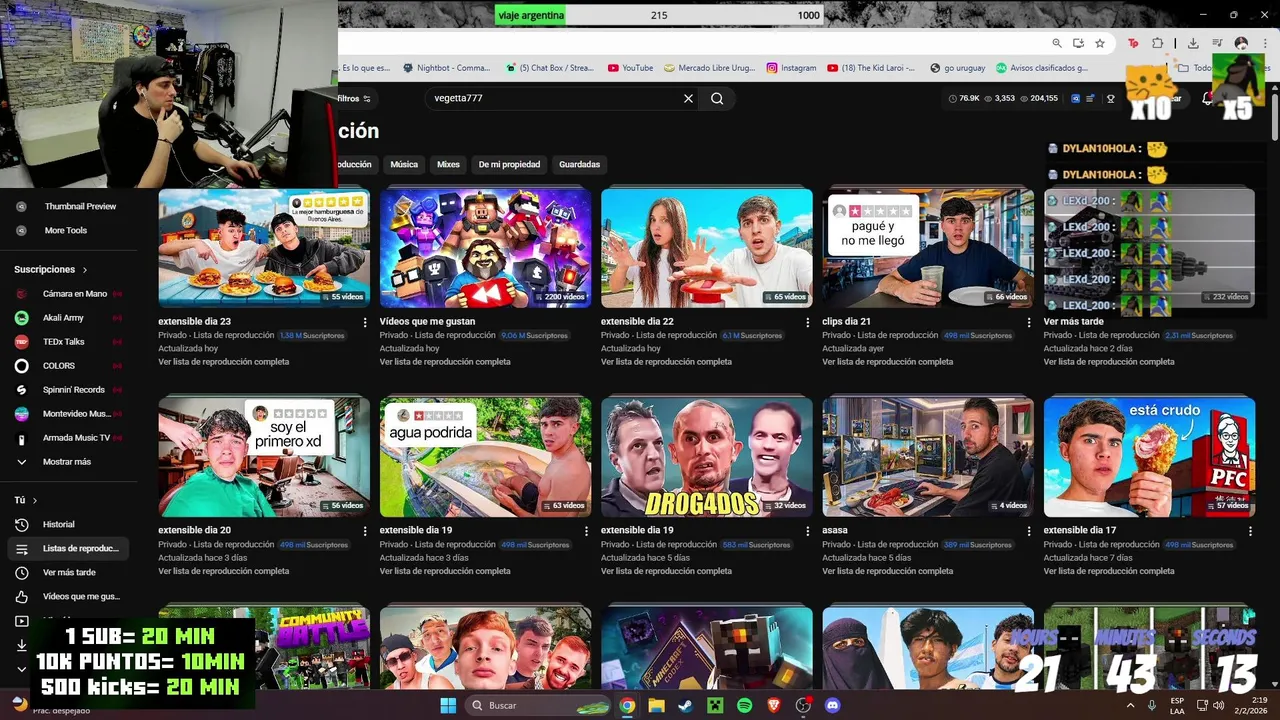Click the Windows taskbar Buscar search box

pos(538,705)
